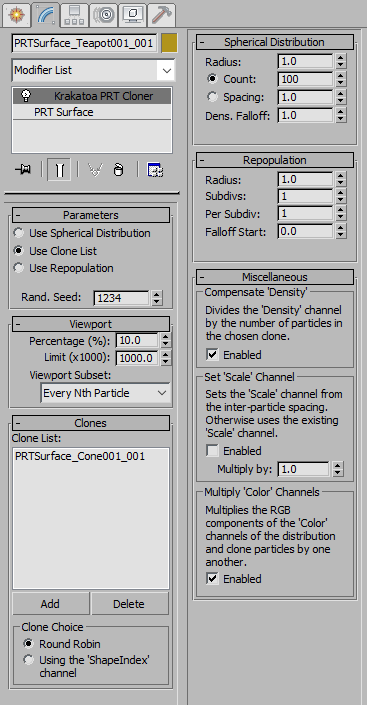Open the Motion panel tab
The height and width of the screenshot is (705, 367).
pyautogui.click(x=103, y=15)
